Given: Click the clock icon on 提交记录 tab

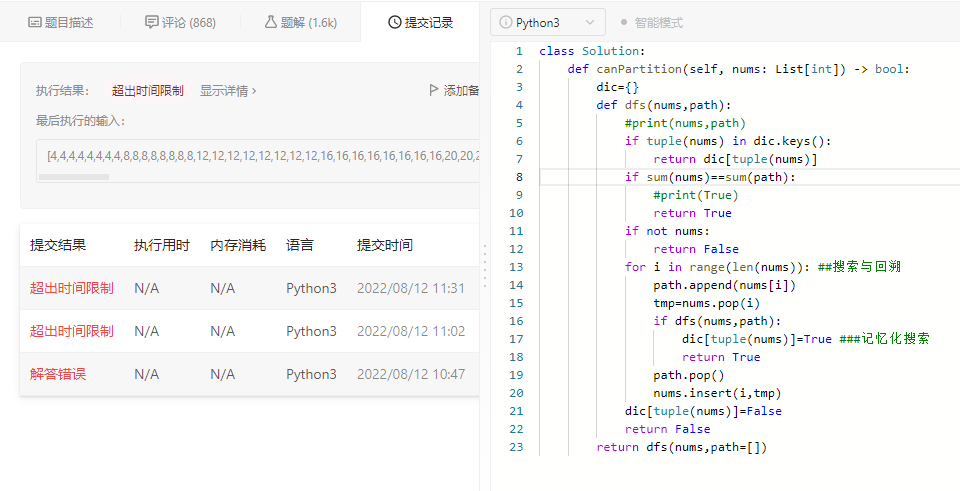Looking at the screenshot, I should pos(394,22).
